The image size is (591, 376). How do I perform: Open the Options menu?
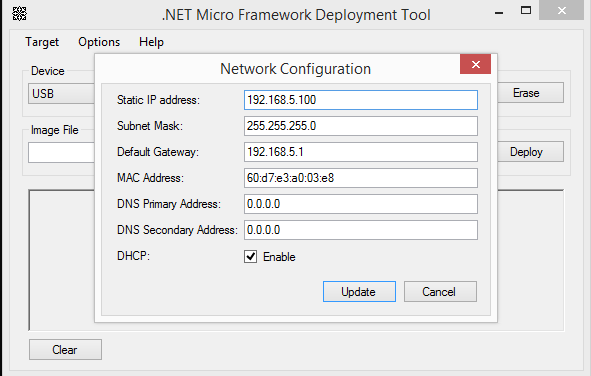[x=99, y=42]
